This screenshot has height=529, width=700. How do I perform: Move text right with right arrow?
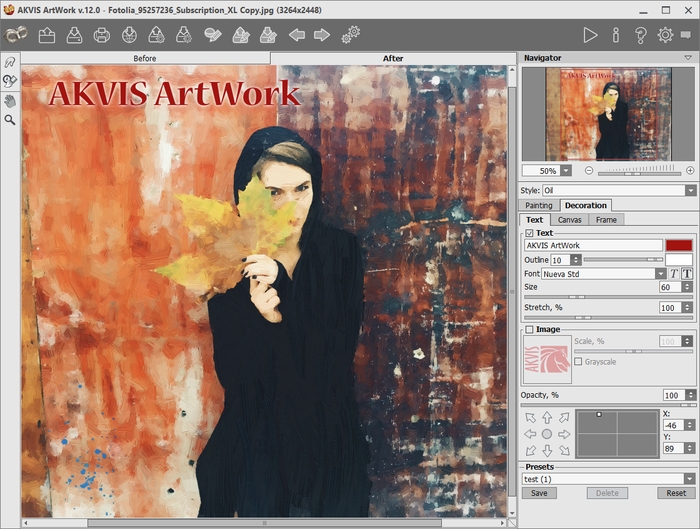pos(564,434)
